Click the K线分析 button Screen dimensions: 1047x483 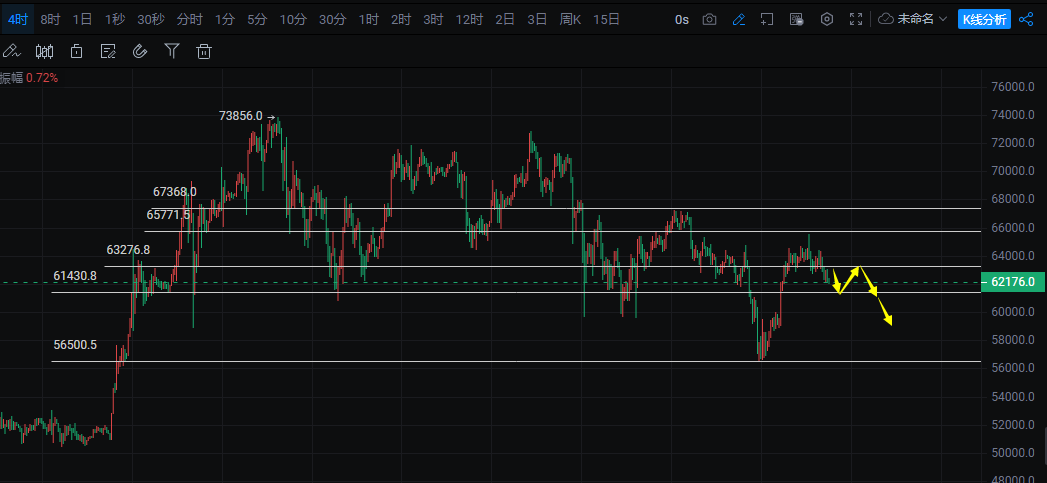[x=983, y=19]
